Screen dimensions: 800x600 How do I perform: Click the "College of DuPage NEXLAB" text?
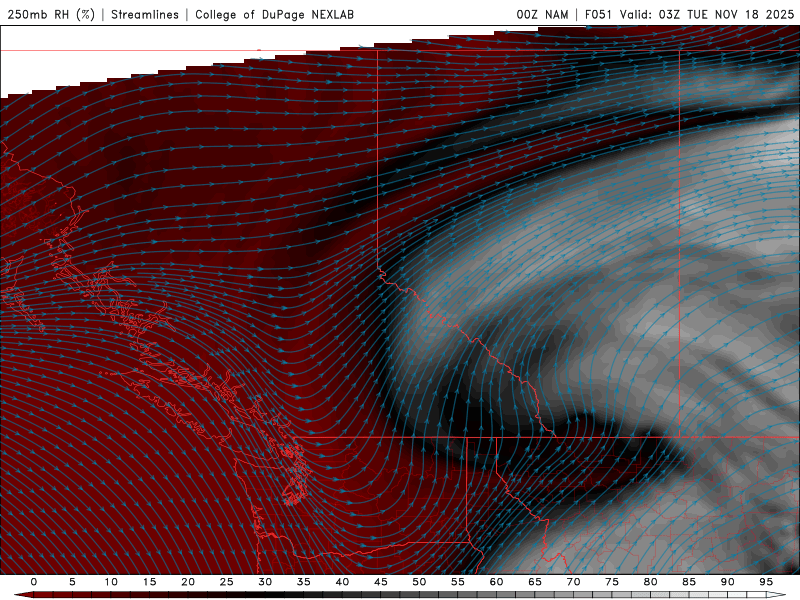pyautogui.click(x=274, y=15)
